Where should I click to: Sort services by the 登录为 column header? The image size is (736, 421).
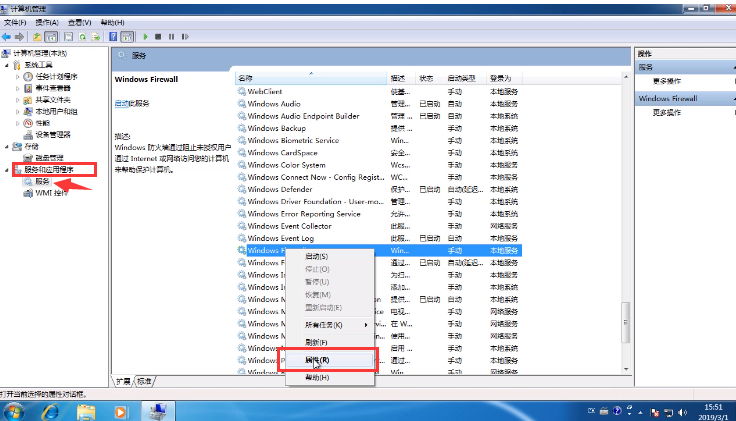504,78
